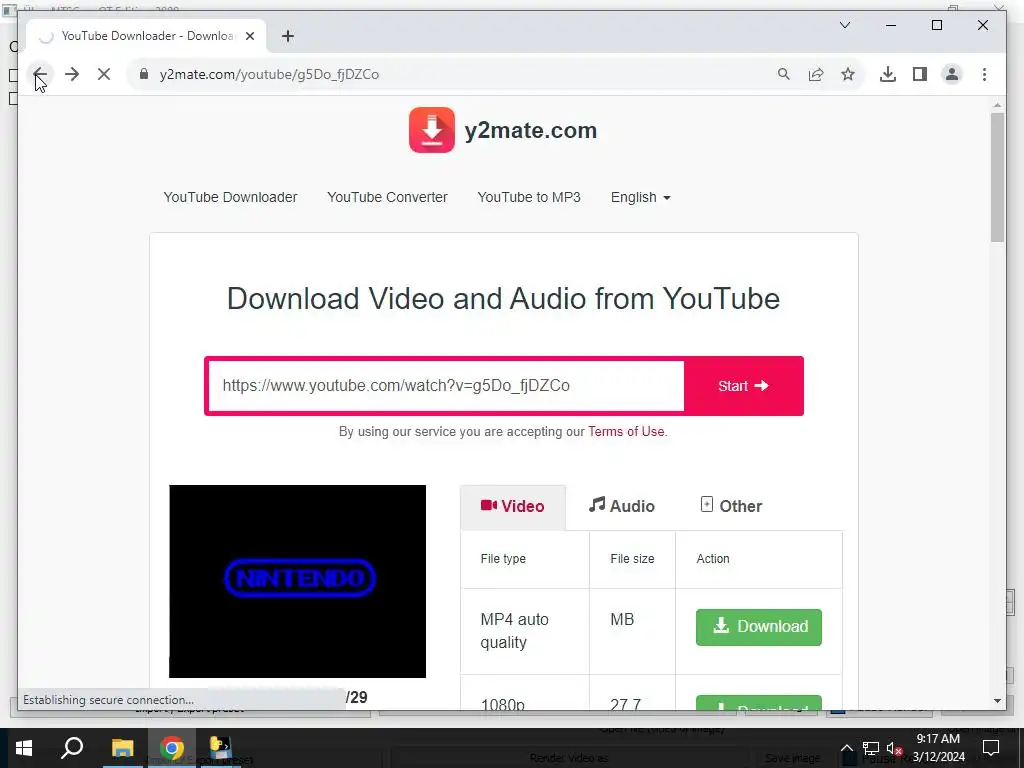Expand the English language dropdown
The height and width of the screenshot is (768, 1024).
coord(640,197)
